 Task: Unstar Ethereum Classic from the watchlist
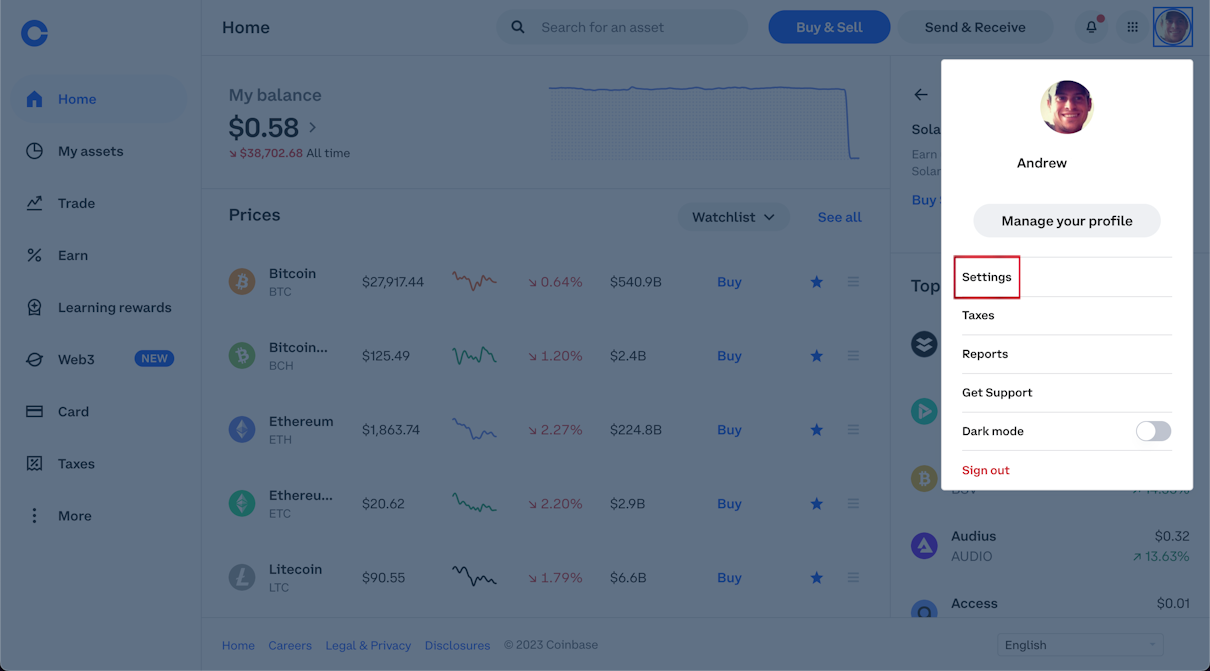coord(817,504)
